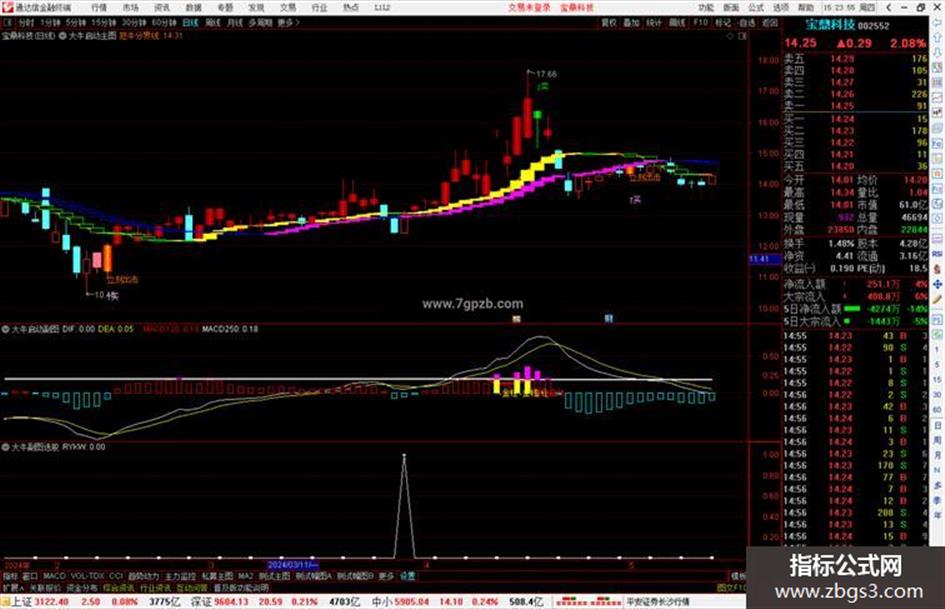
Task: Switch to 30分钟 period
Action: 134,22
